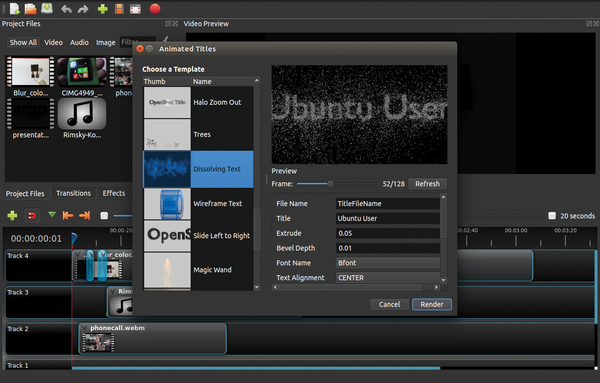Float the Video Preview panel dock icon

[589, 24]
